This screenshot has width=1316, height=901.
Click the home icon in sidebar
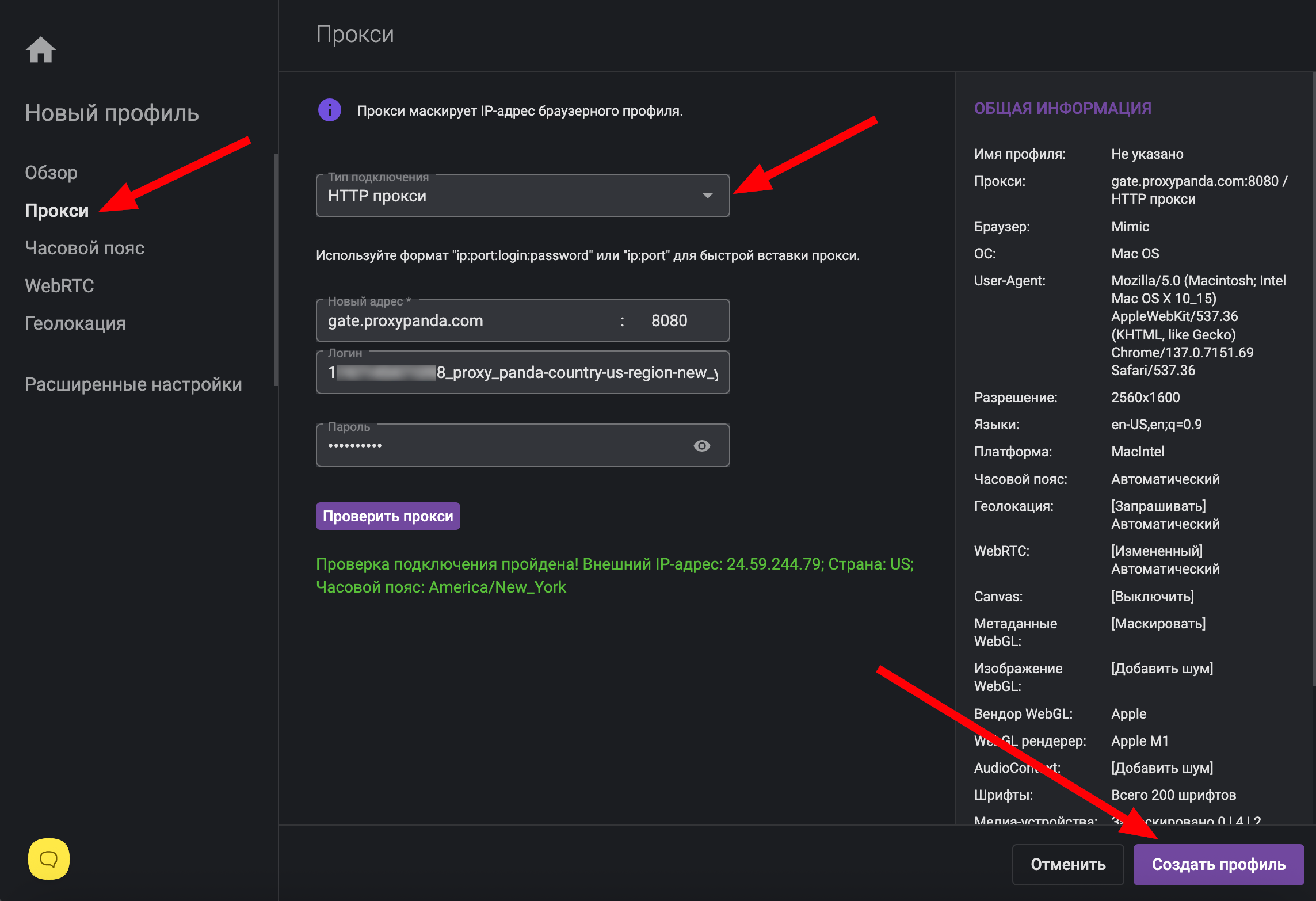40,50
